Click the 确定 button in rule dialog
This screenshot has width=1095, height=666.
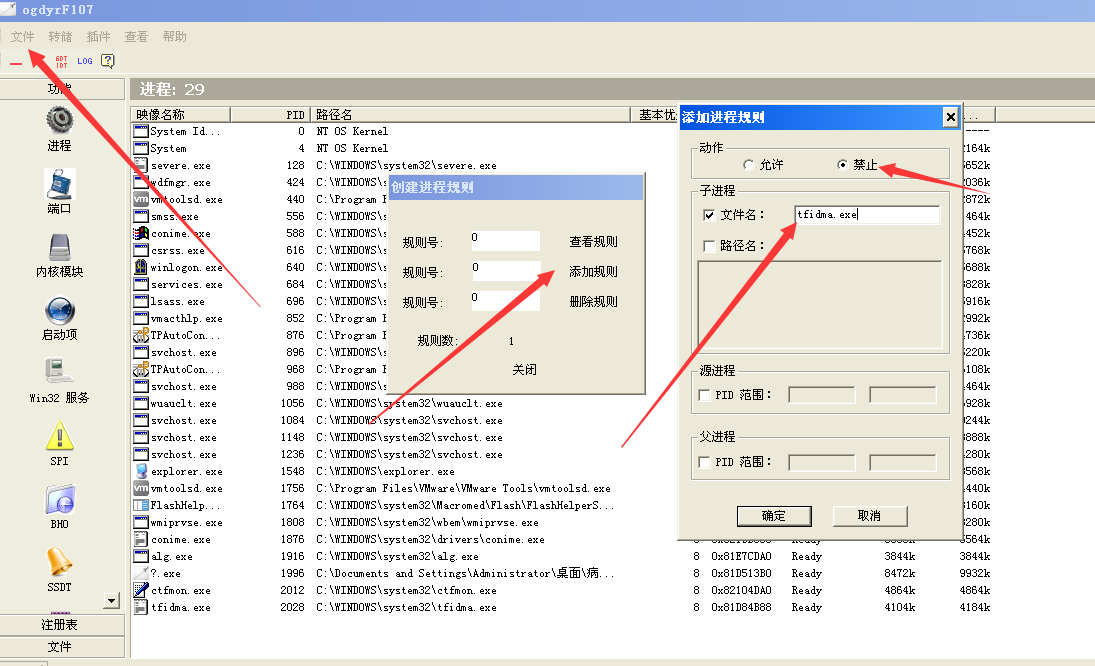[774, 516]
